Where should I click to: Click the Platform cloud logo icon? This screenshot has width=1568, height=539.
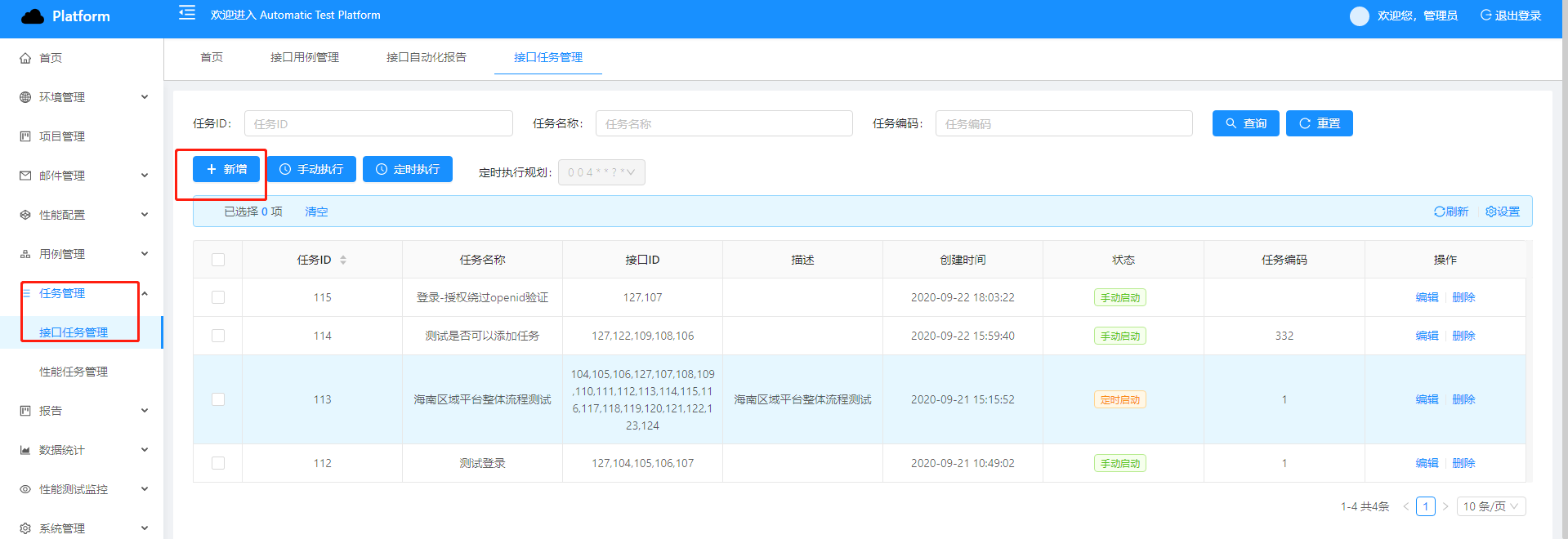click(33, 16)
